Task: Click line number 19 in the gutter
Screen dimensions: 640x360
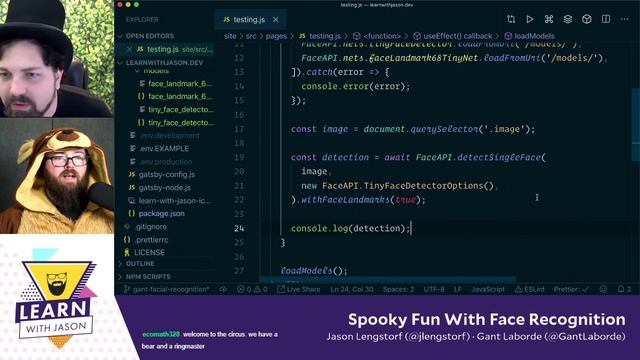Action: [239, 158]
